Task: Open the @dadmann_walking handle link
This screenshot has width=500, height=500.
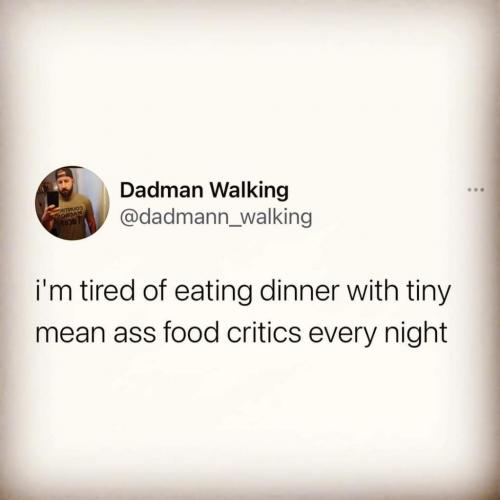Action: coord(216,217)
